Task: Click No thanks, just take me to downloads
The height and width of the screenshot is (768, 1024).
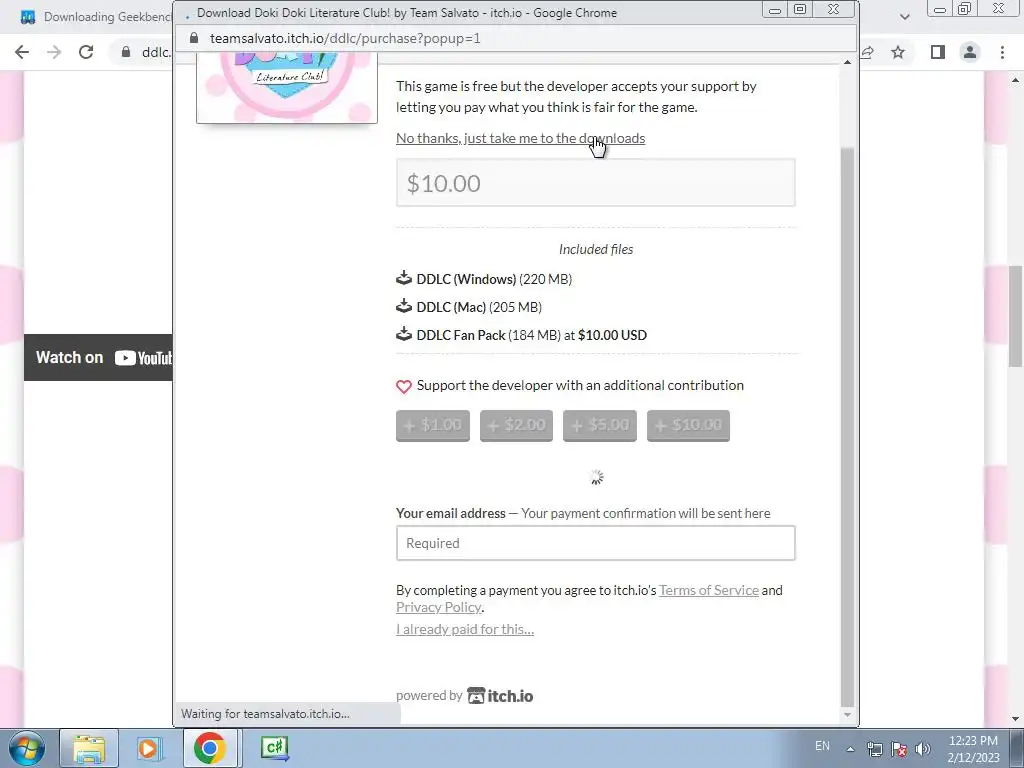Action: [x=520, y=138]
